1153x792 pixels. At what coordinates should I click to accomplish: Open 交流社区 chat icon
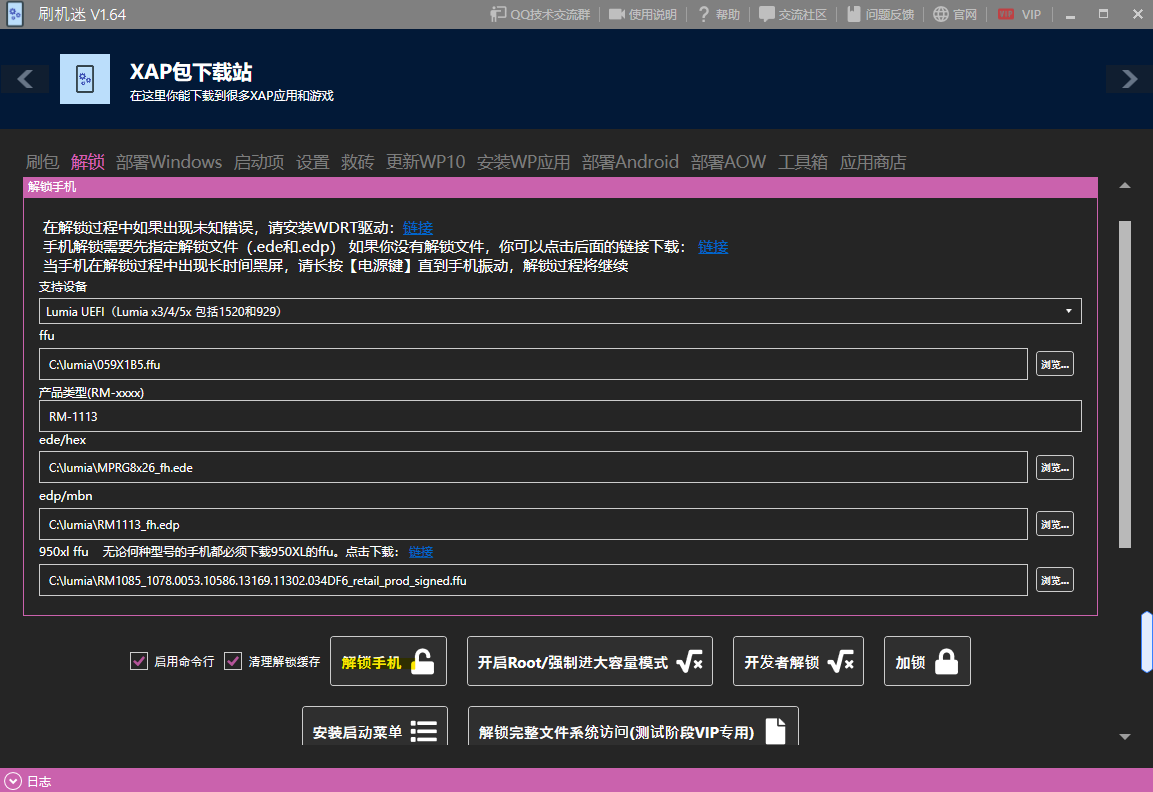pyautogui.click(x=767, y=14)
